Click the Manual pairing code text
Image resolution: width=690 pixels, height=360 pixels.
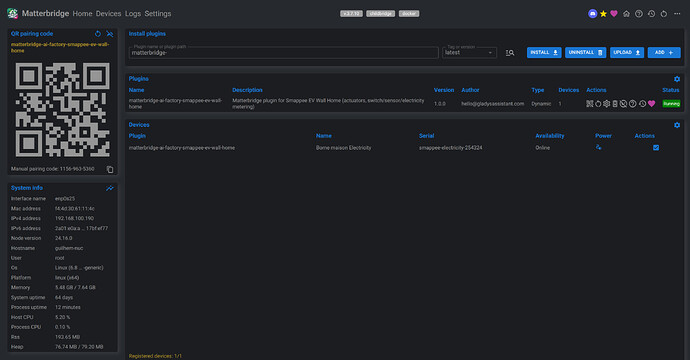[x=52, y=169]
